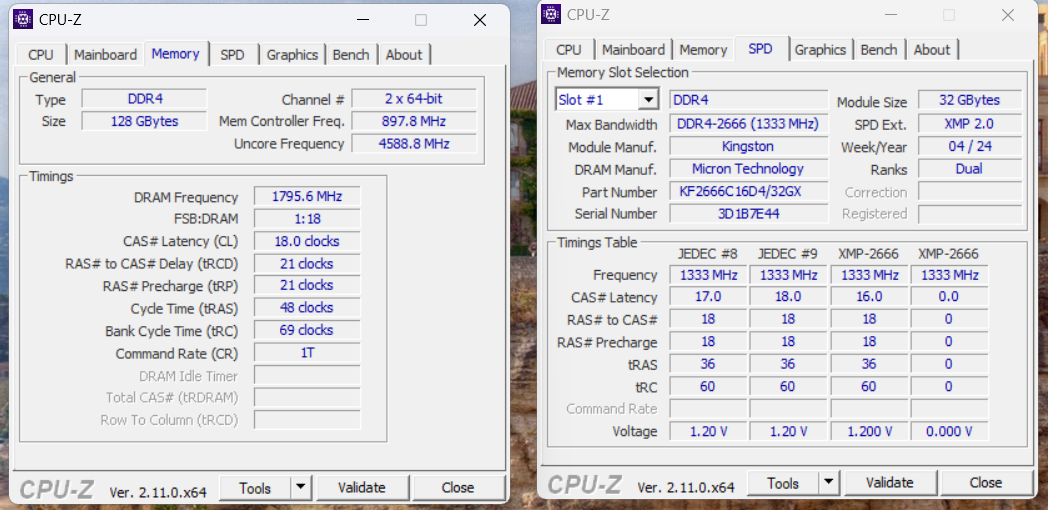Click the CPU-Z app icon in the Memory window title bar
The image size is (1048, 510).
(x=23, y=19)
